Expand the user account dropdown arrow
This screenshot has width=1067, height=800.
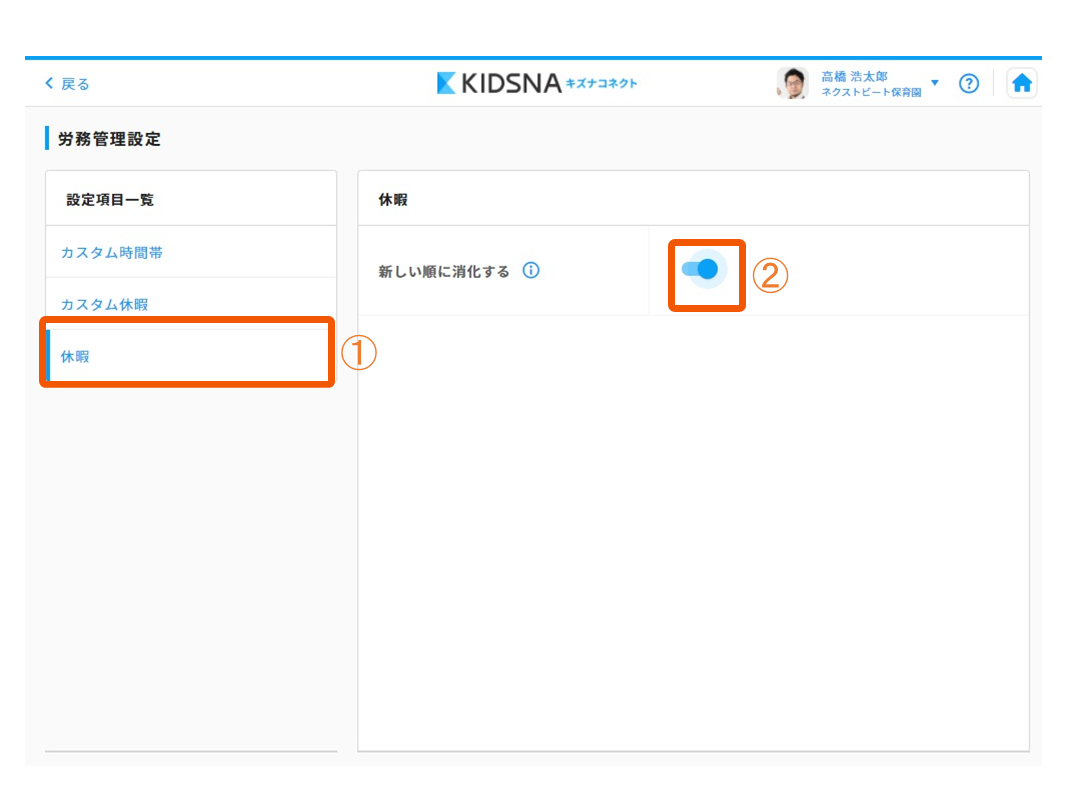click(x=935, y=83)
